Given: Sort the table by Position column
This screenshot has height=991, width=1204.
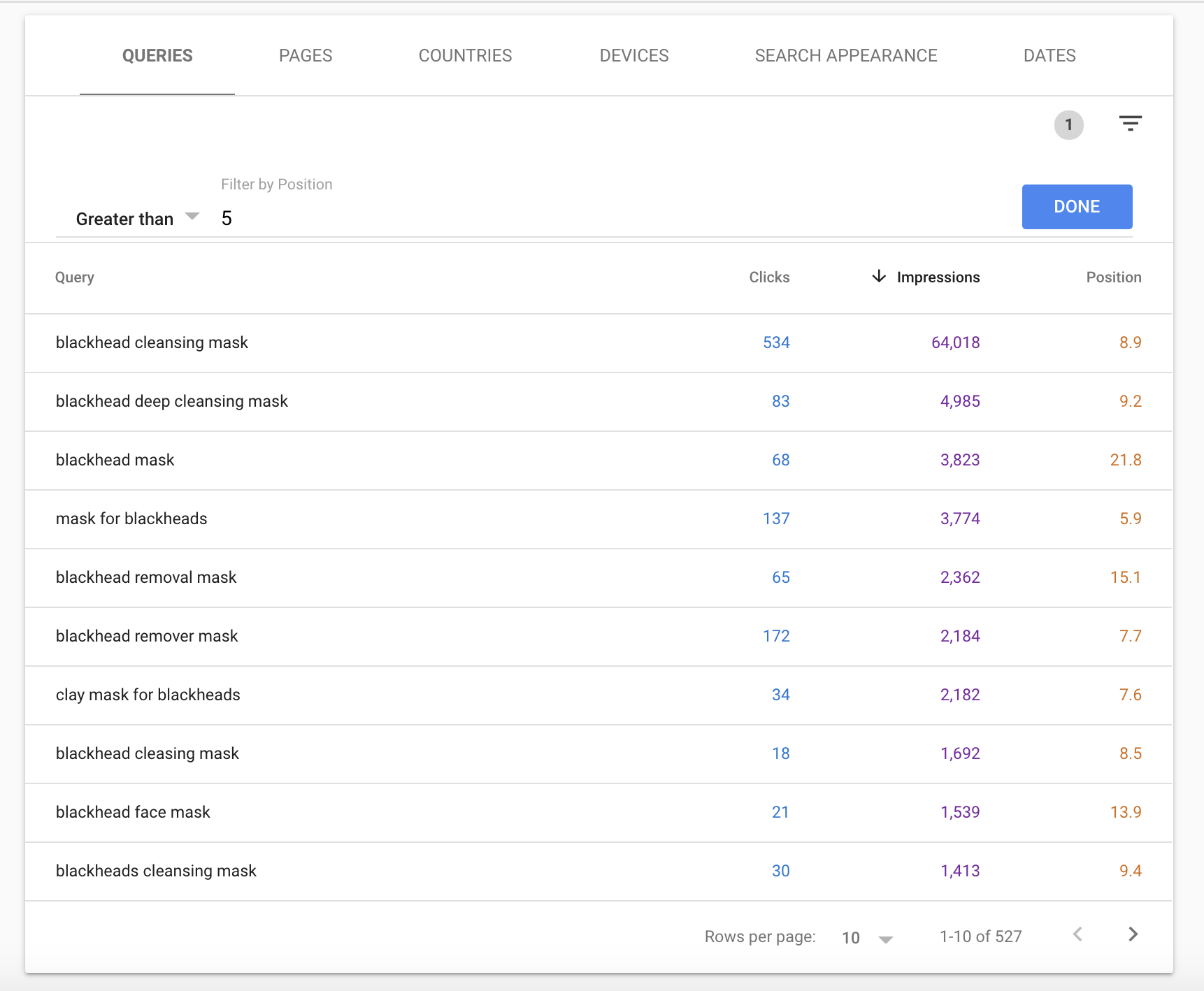Looking at the screenshot, I should click(1113, 277).
